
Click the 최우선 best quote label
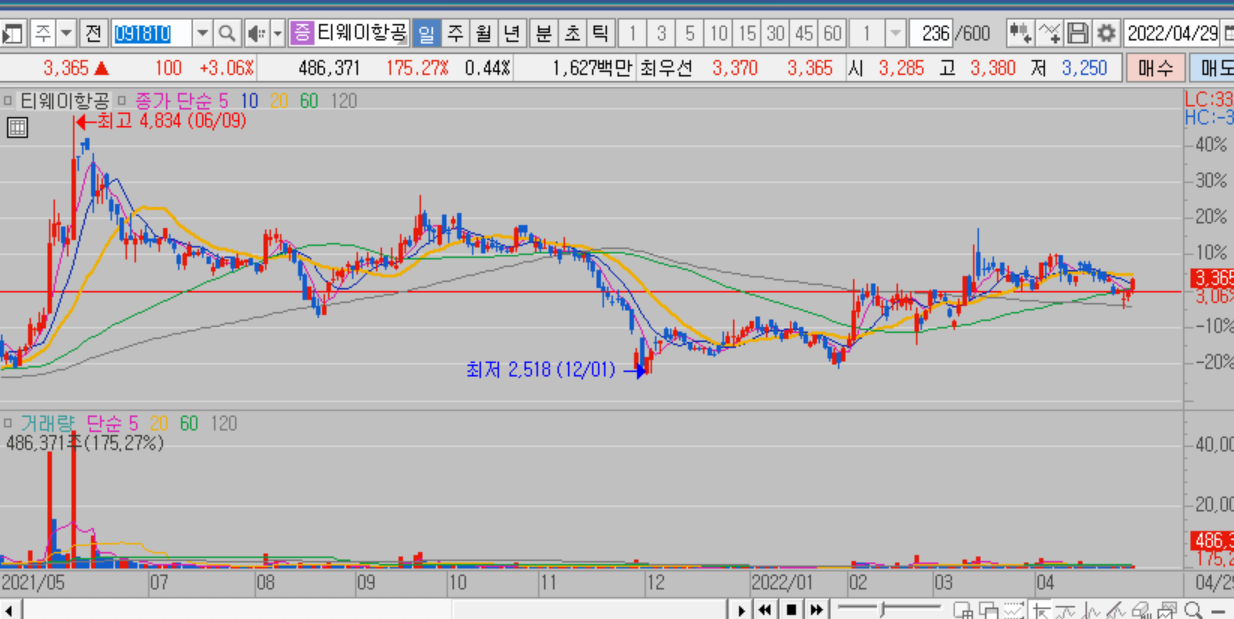tap(665, 68)
